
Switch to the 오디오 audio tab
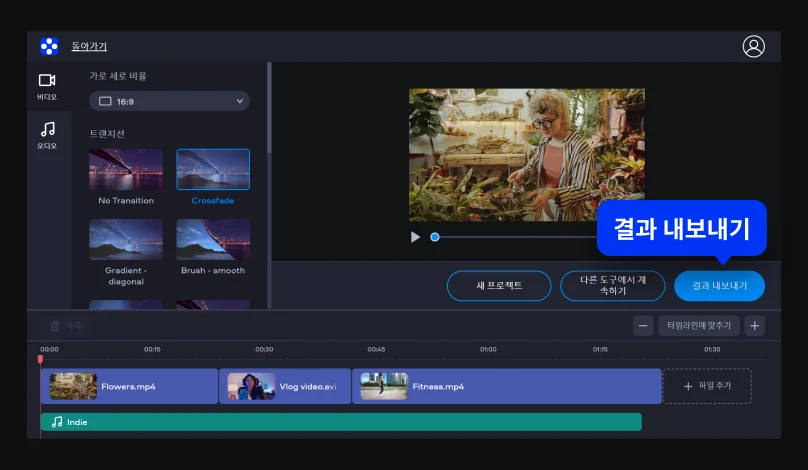point(47,135)
